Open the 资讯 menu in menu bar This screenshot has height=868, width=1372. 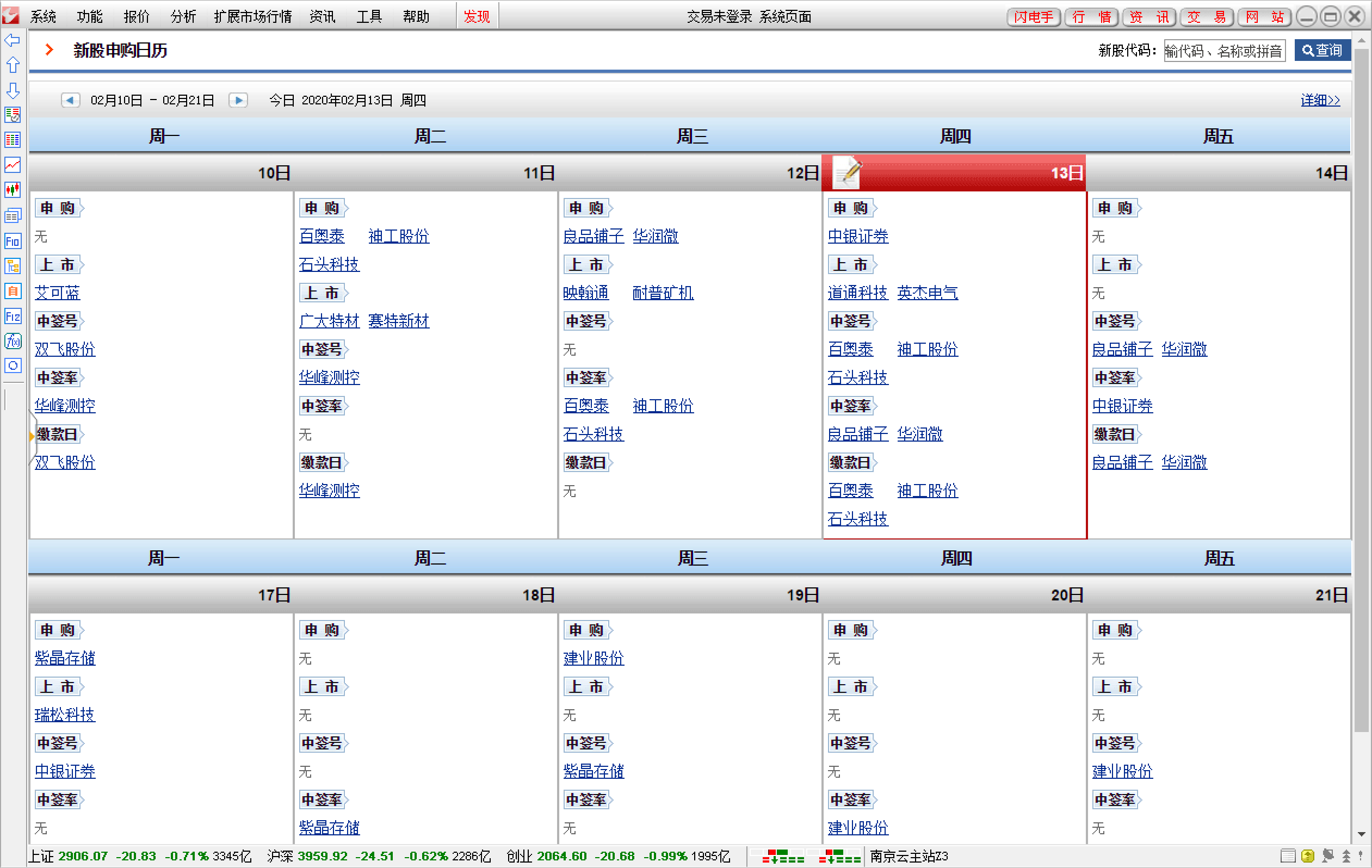point(323,16)
